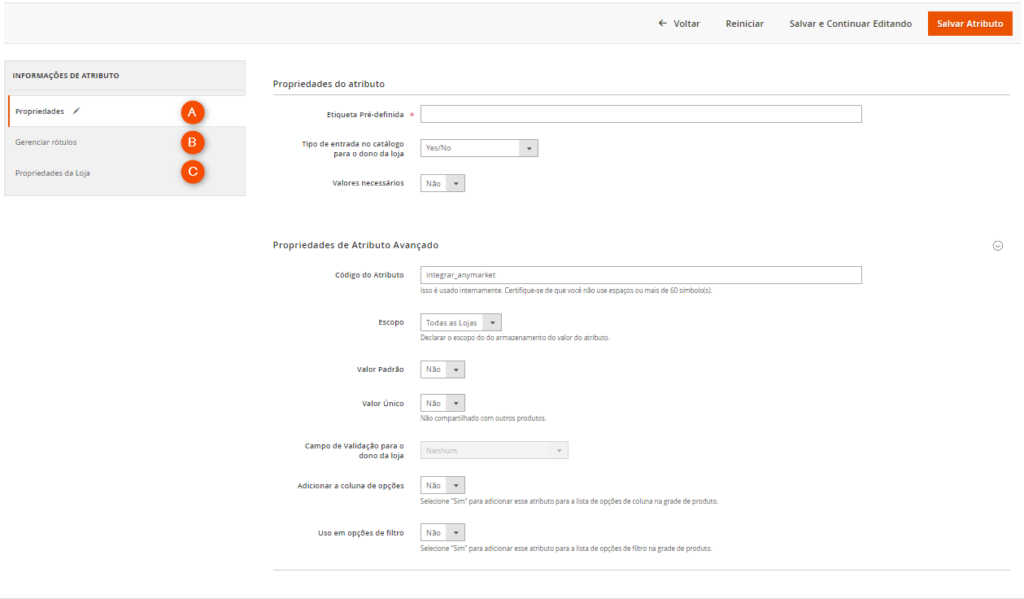Open the Uso em opções de filtro dropdown
Viewport: 1024px width, 599px height.
442,532
